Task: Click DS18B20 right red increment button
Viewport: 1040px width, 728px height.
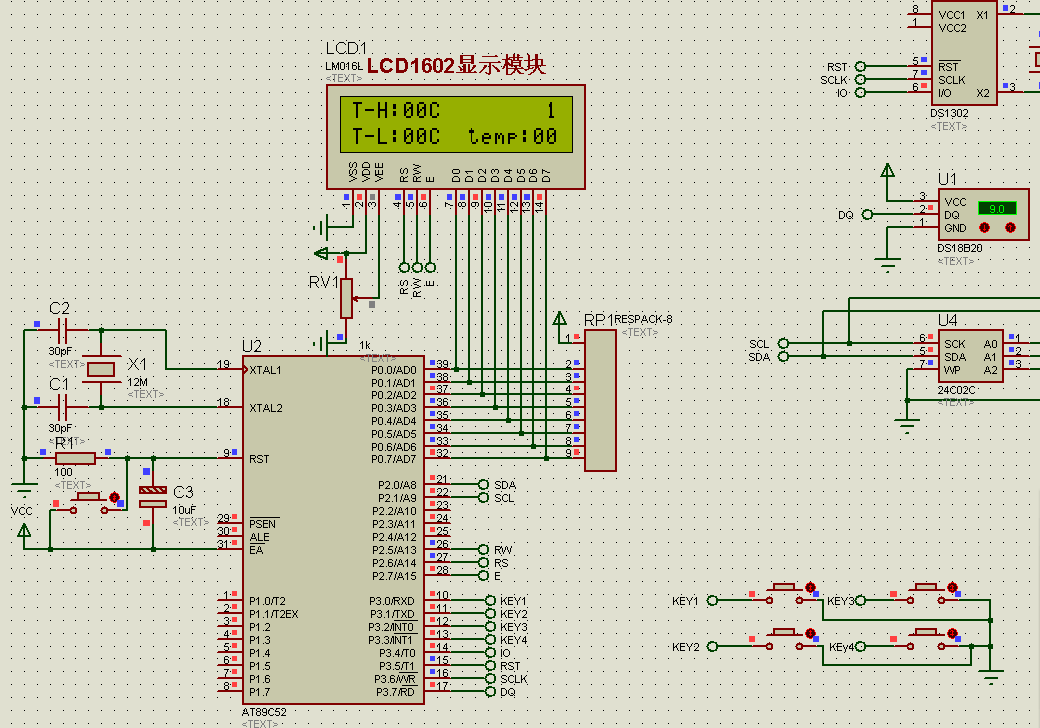Action: click(1010, 227)
